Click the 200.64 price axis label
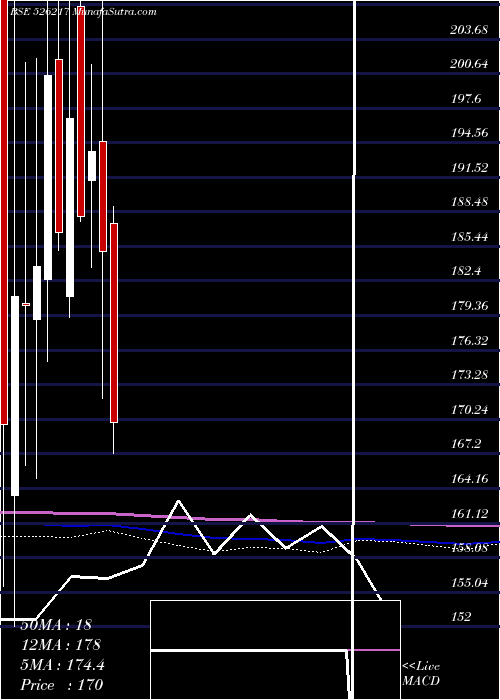This screenshot has width=500, height=700. pyautogui.click(x=468, y=64)
